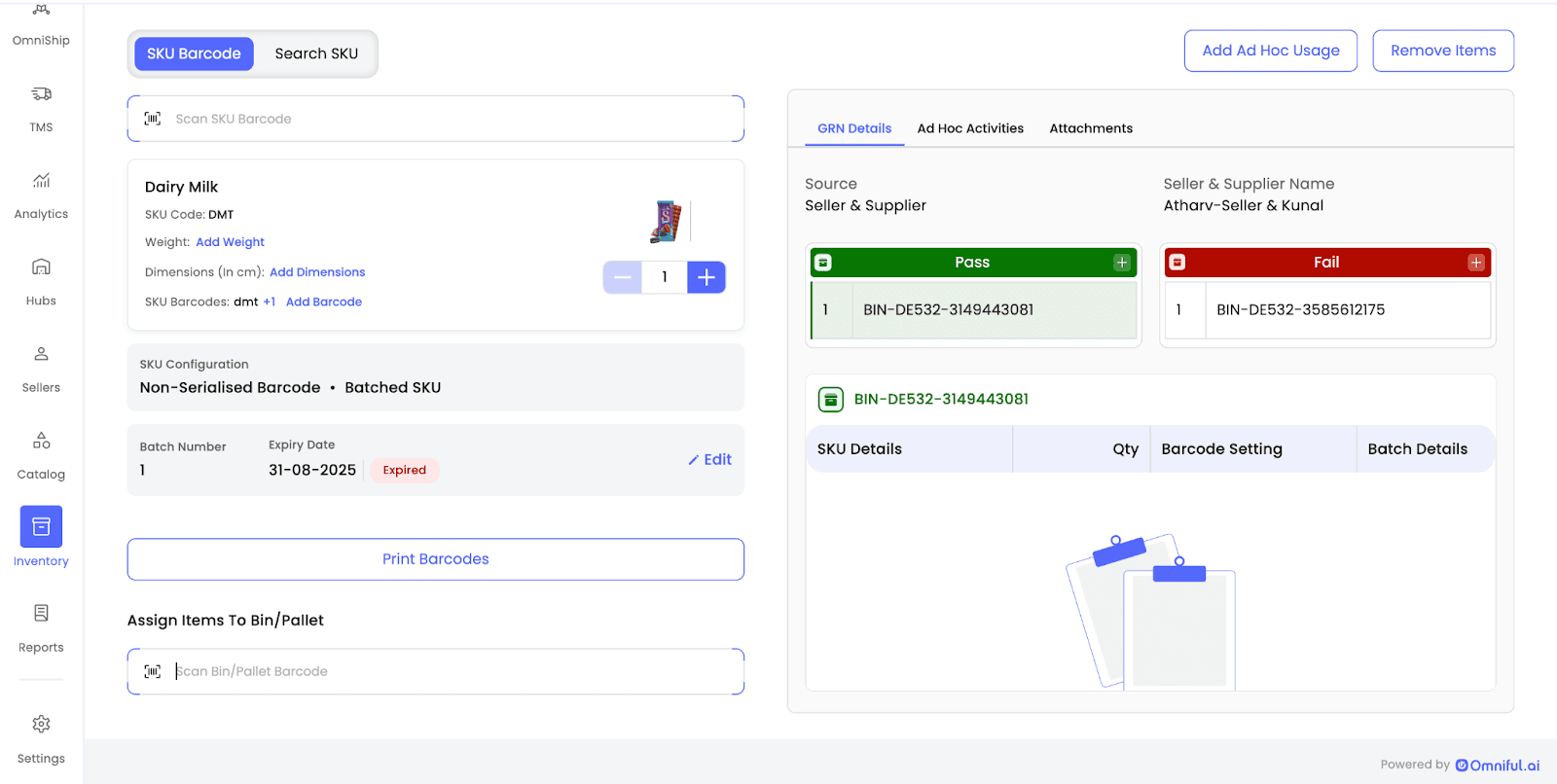The width and height of the screenshot is (1557, 784).
Task: Expand Pass bins with plus icon
Action: 1122,263
